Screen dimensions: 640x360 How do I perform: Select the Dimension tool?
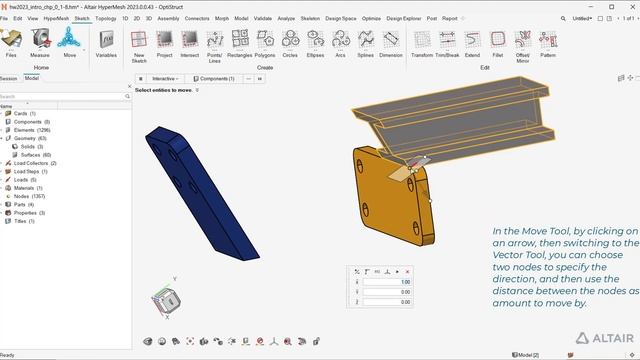pyautogui.click(x=391, y=43)
